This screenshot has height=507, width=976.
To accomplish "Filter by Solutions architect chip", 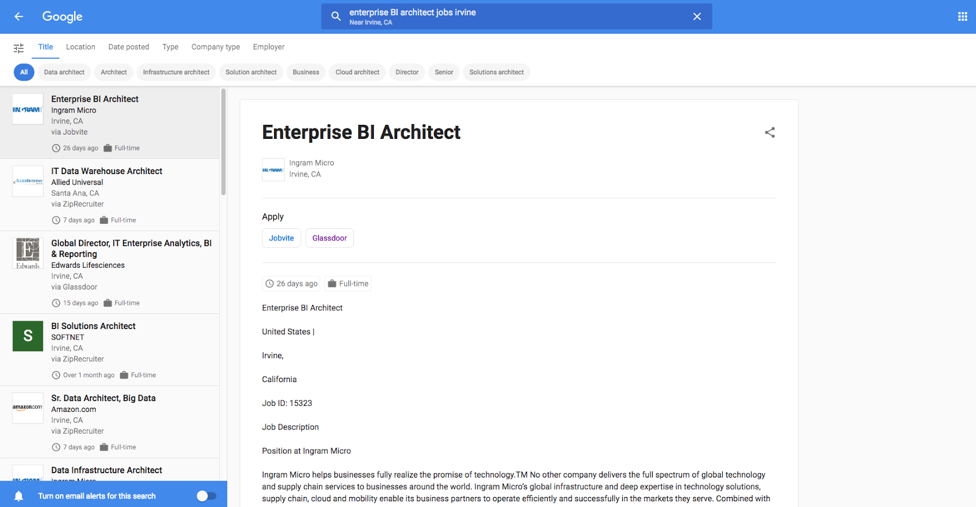I will (496, 72).
